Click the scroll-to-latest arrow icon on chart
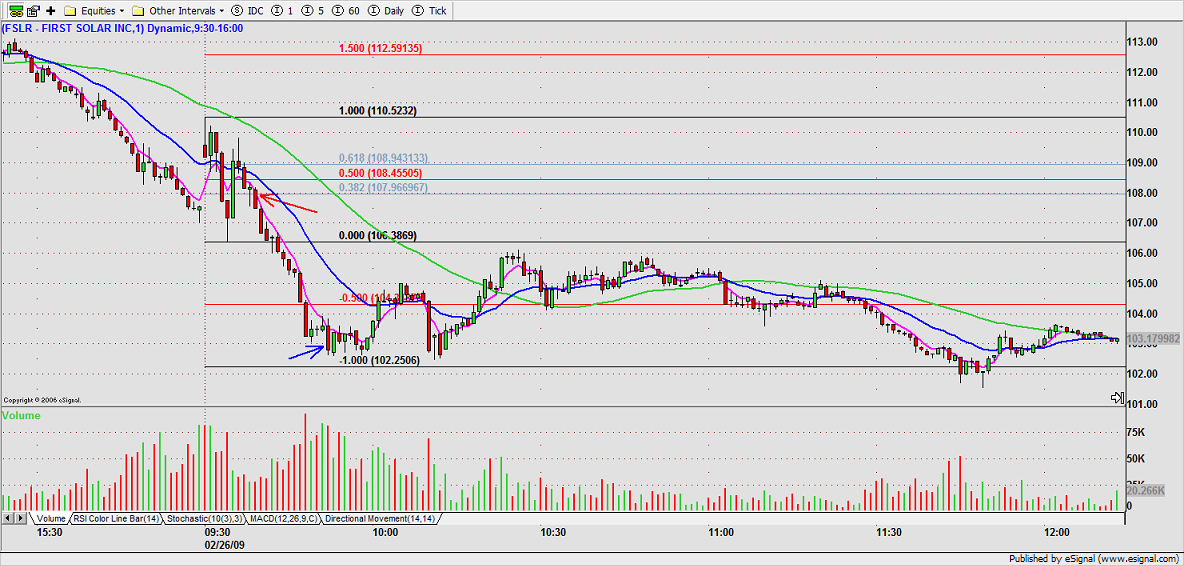 click(x=1118, y=398)
